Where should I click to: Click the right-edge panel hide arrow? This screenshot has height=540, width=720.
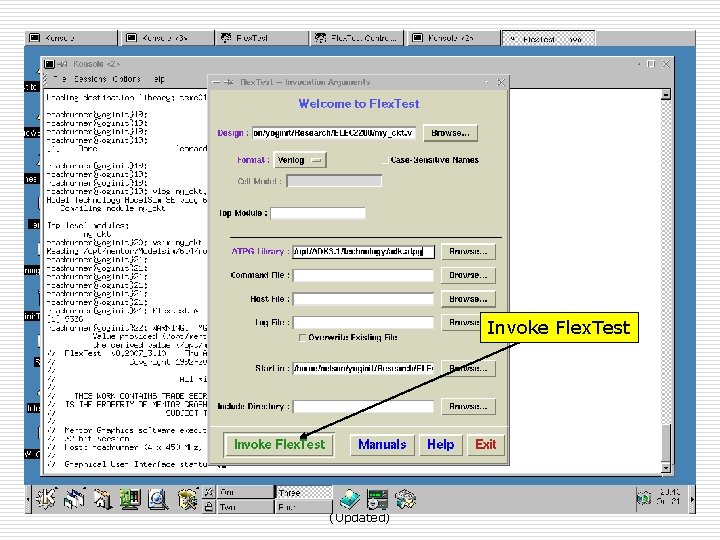[692, 500]
